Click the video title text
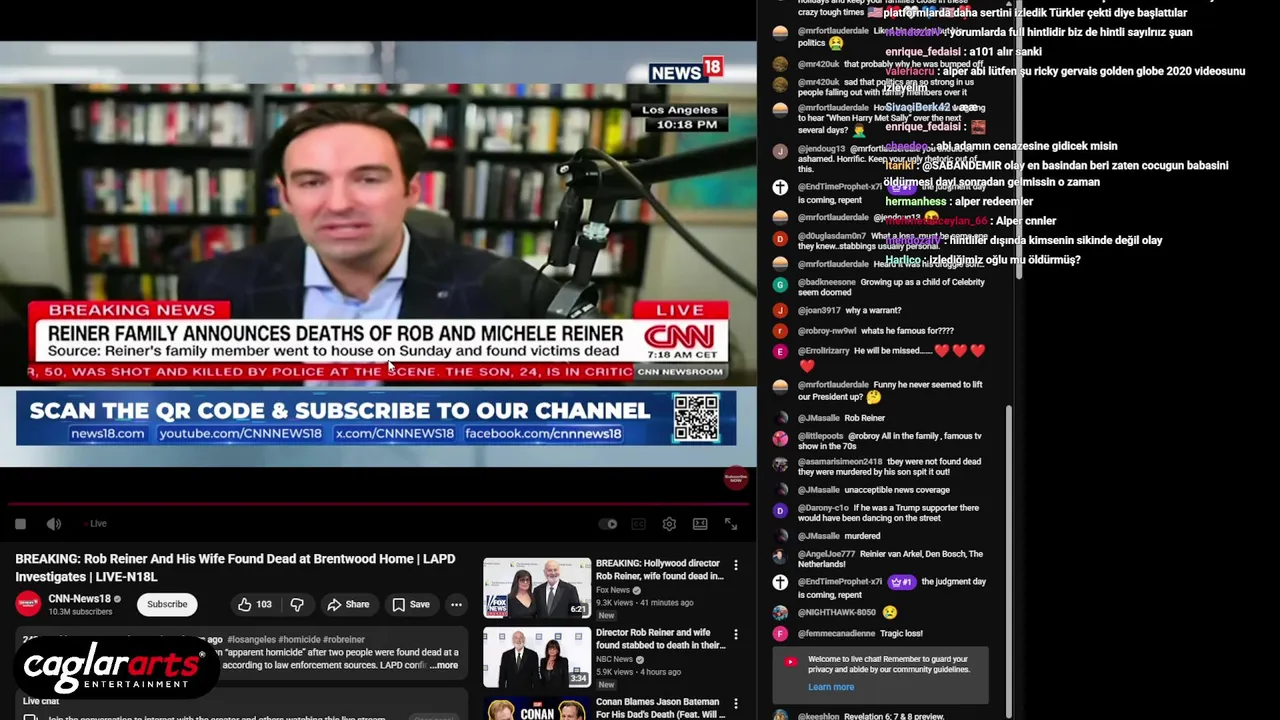Viewport: 1280px width, 720px height. (x=235, y=568)
